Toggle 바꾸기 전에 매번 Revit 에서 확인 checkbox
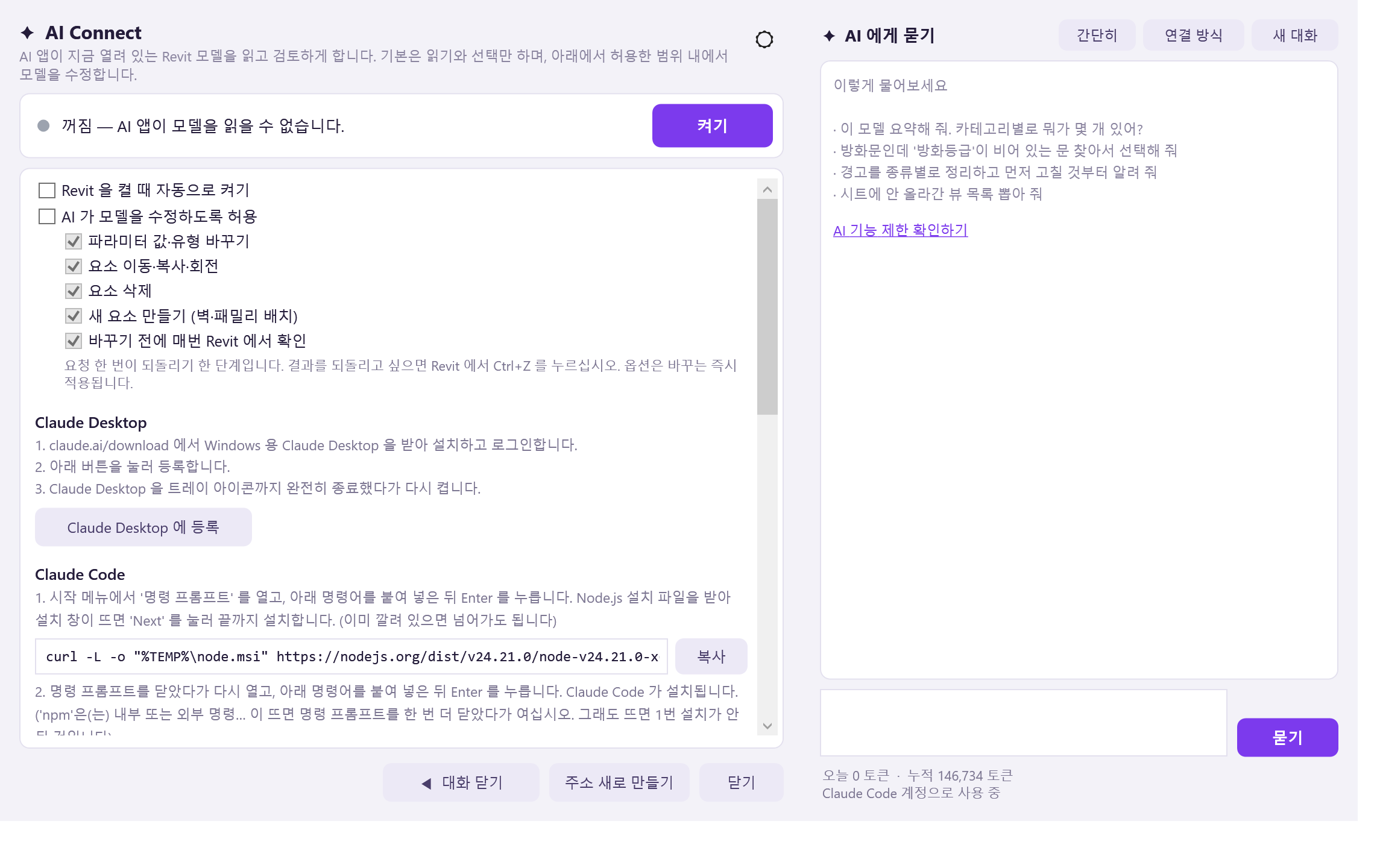This screenshot has height=868, width=1377. (x=74, y=341)
